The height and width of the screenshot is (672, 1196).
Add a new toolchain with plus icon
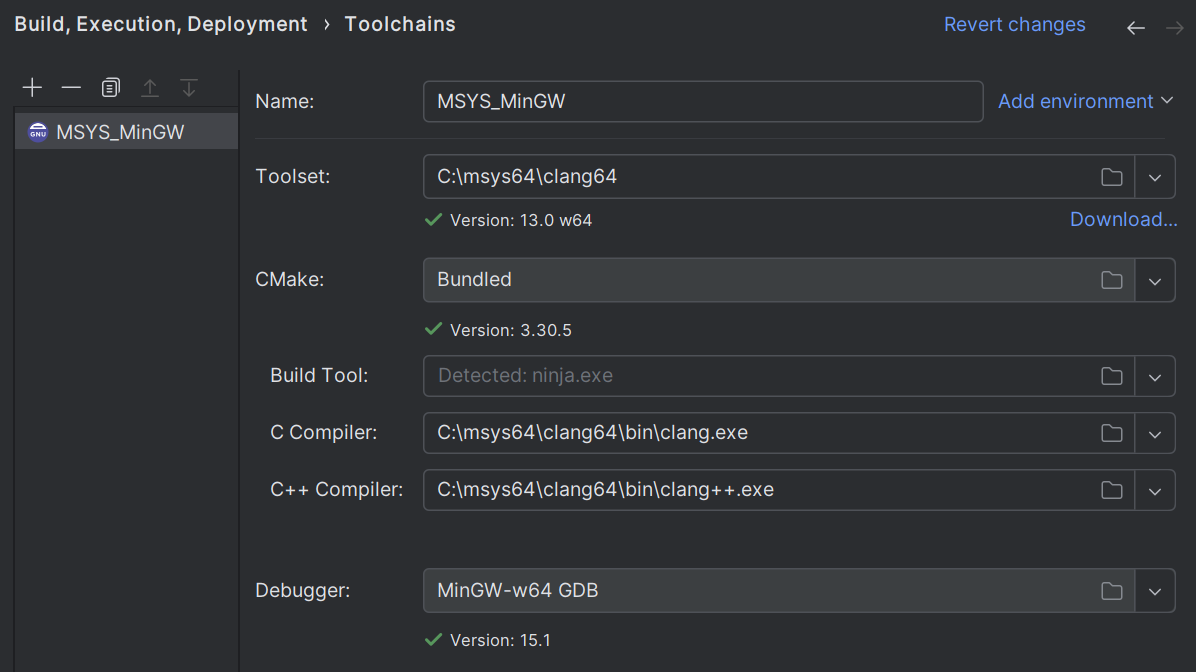click(x=32, y=88)
